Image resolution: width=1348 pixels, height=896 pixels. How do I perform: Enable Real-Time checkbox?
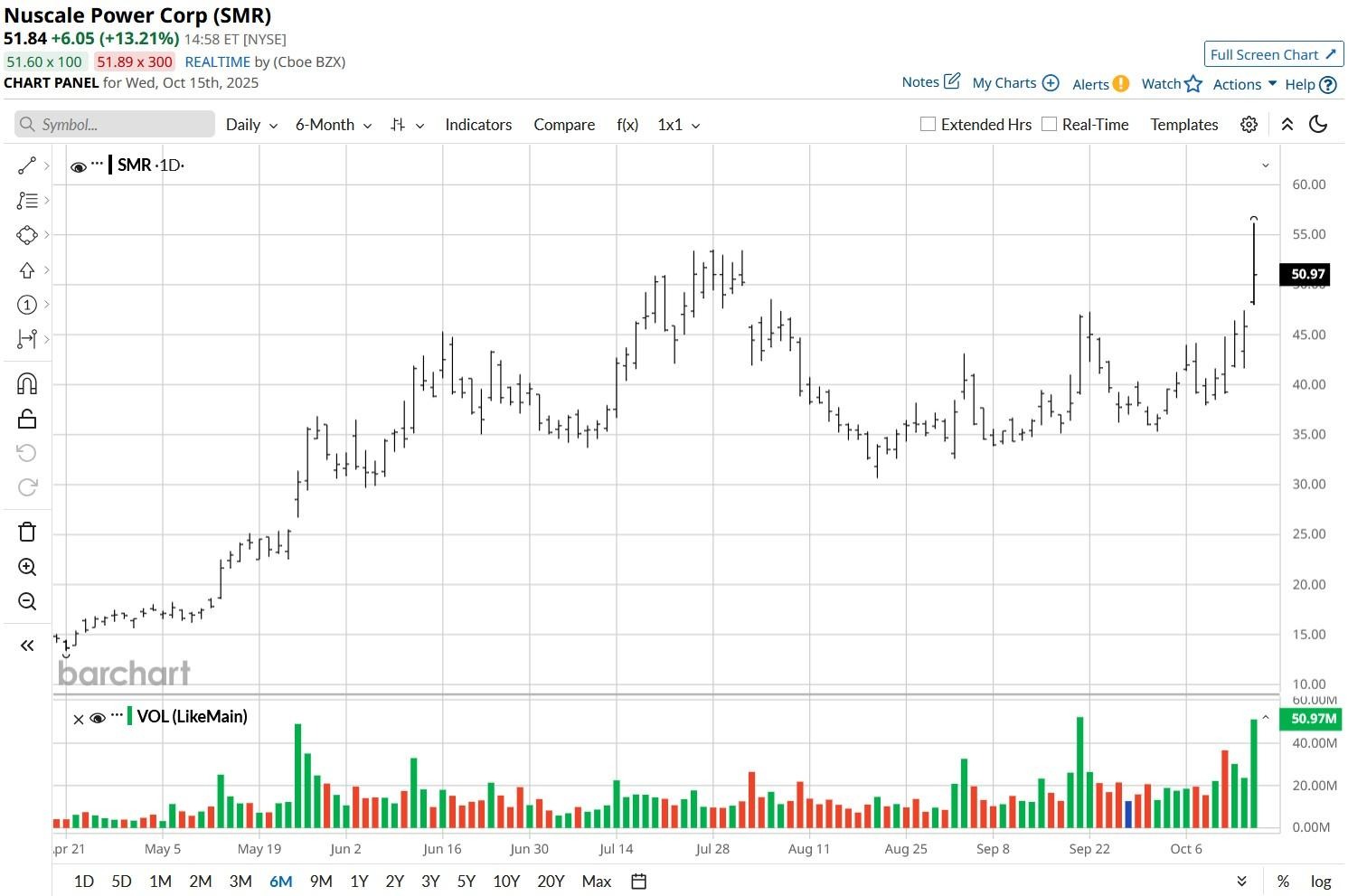[x=1049, y=124]
